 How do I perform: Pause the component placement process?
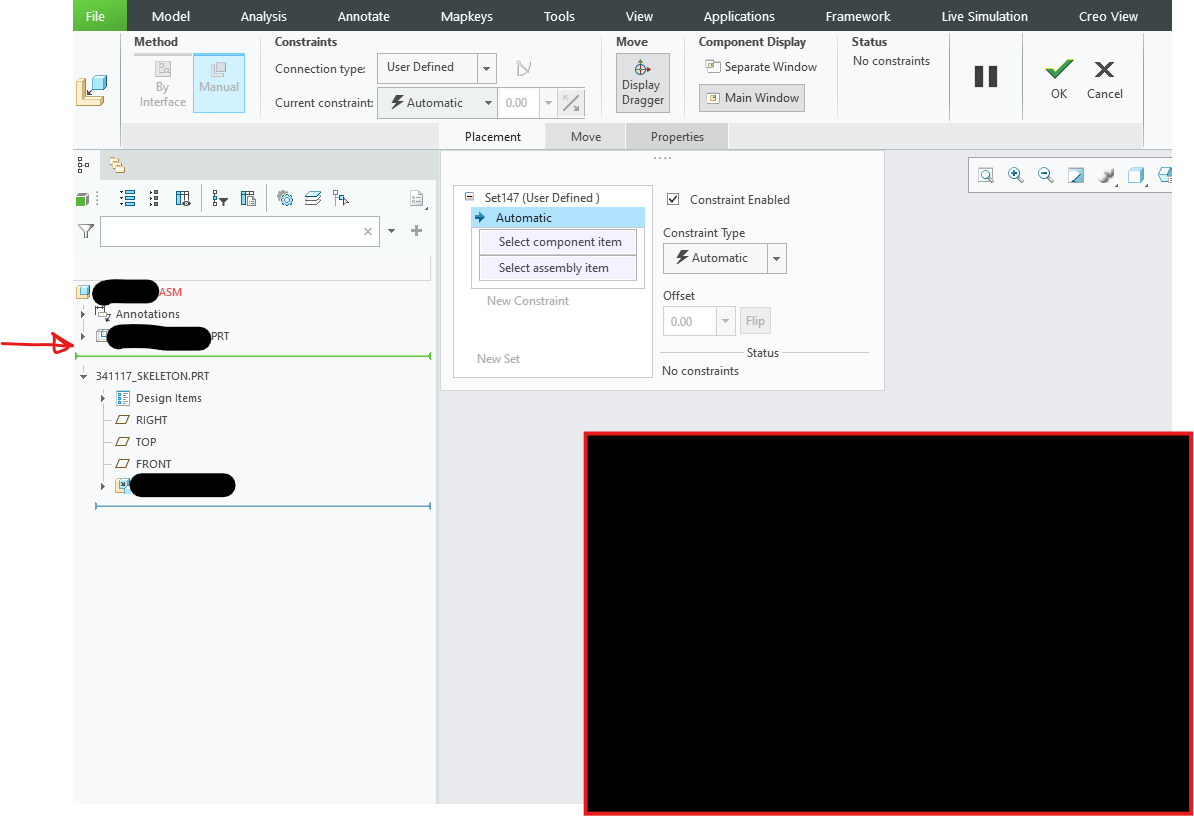[x=985, y=76]
